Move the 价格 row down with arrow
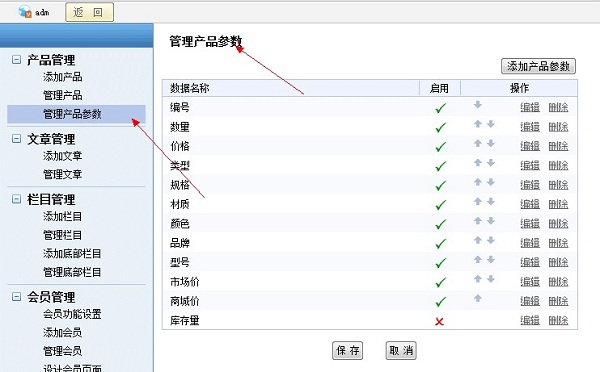Viewport: 600px width, 372px height. (x=491, y=143)
